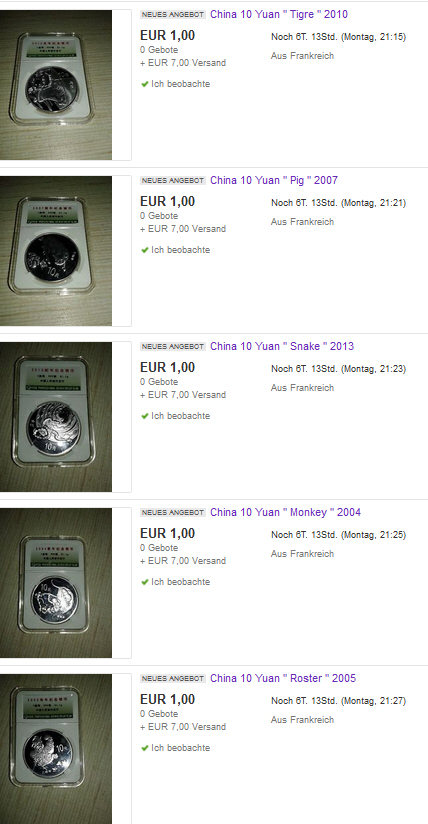428x824 pixels.
Task: Click 'Neues Angebot' badge on Snake listing
Action: click(173, 347)
